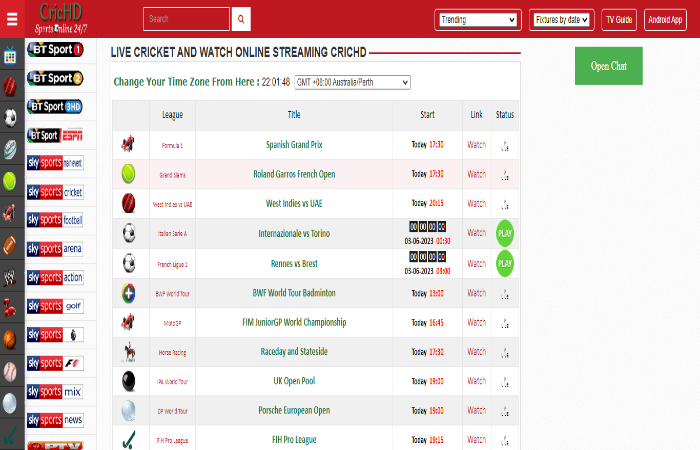Open FIM JuniorGP World Championship link

click(294, 322)
